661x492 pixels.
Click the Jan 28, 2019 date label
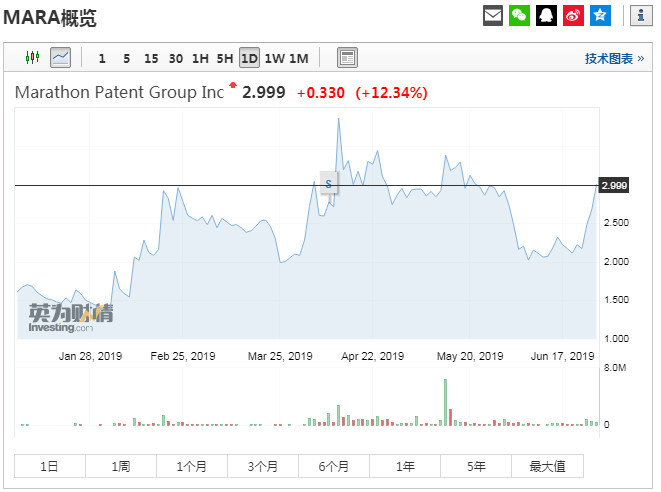tap(90, 356)
